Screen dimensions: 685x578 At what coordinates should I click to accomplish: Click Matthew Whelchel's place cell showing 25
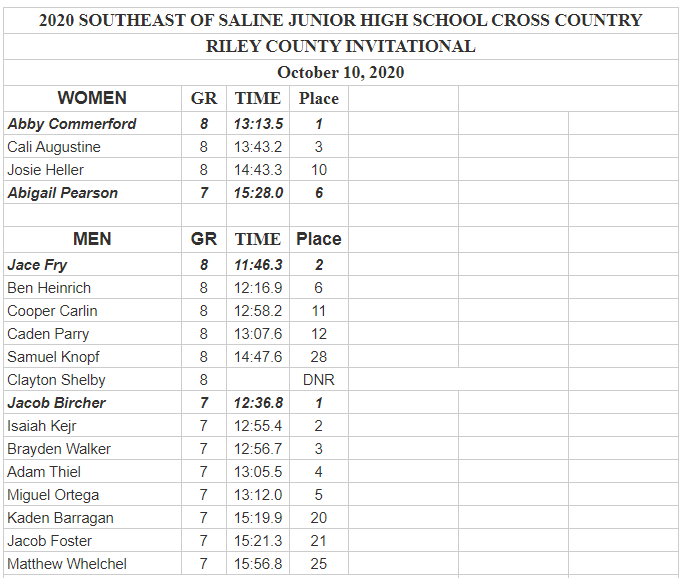click(x=318, y=564)
